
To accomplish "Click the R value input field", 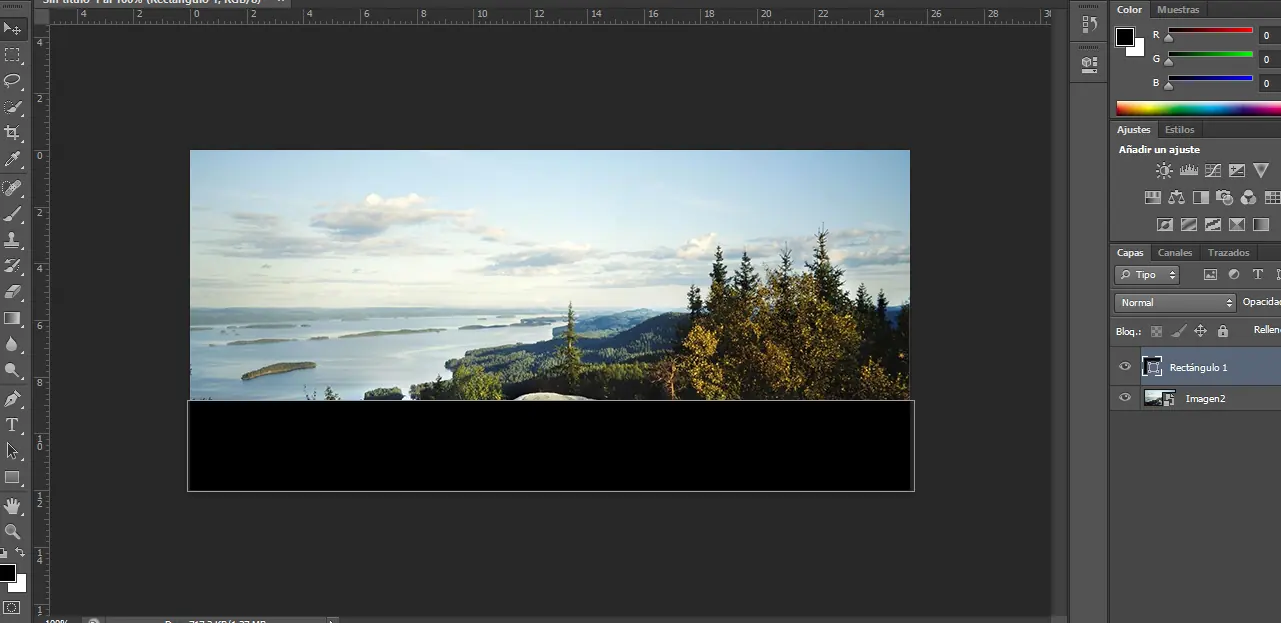I will click(1269, 35).
